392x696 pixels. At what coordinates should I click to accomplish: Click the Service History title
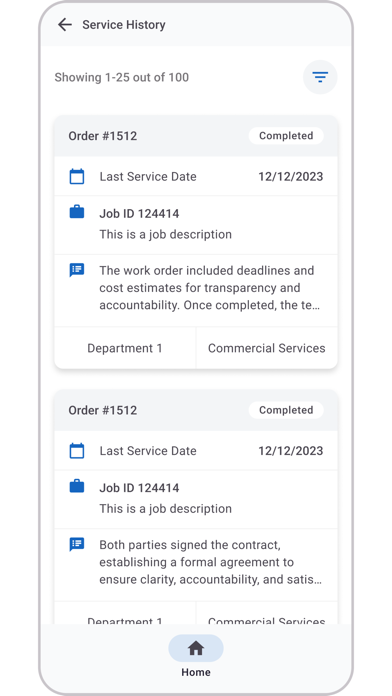(x=124, y=25)
